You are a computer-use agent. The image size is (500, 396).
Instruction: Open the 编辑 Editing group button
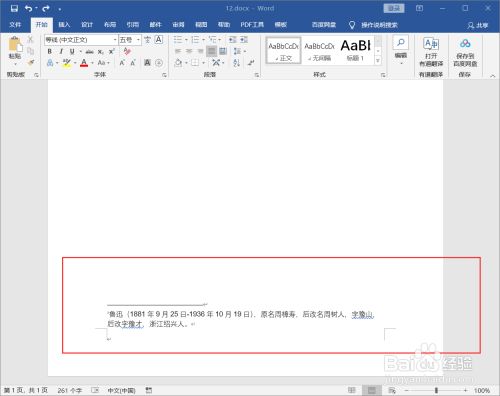click(x=400, y=50)
